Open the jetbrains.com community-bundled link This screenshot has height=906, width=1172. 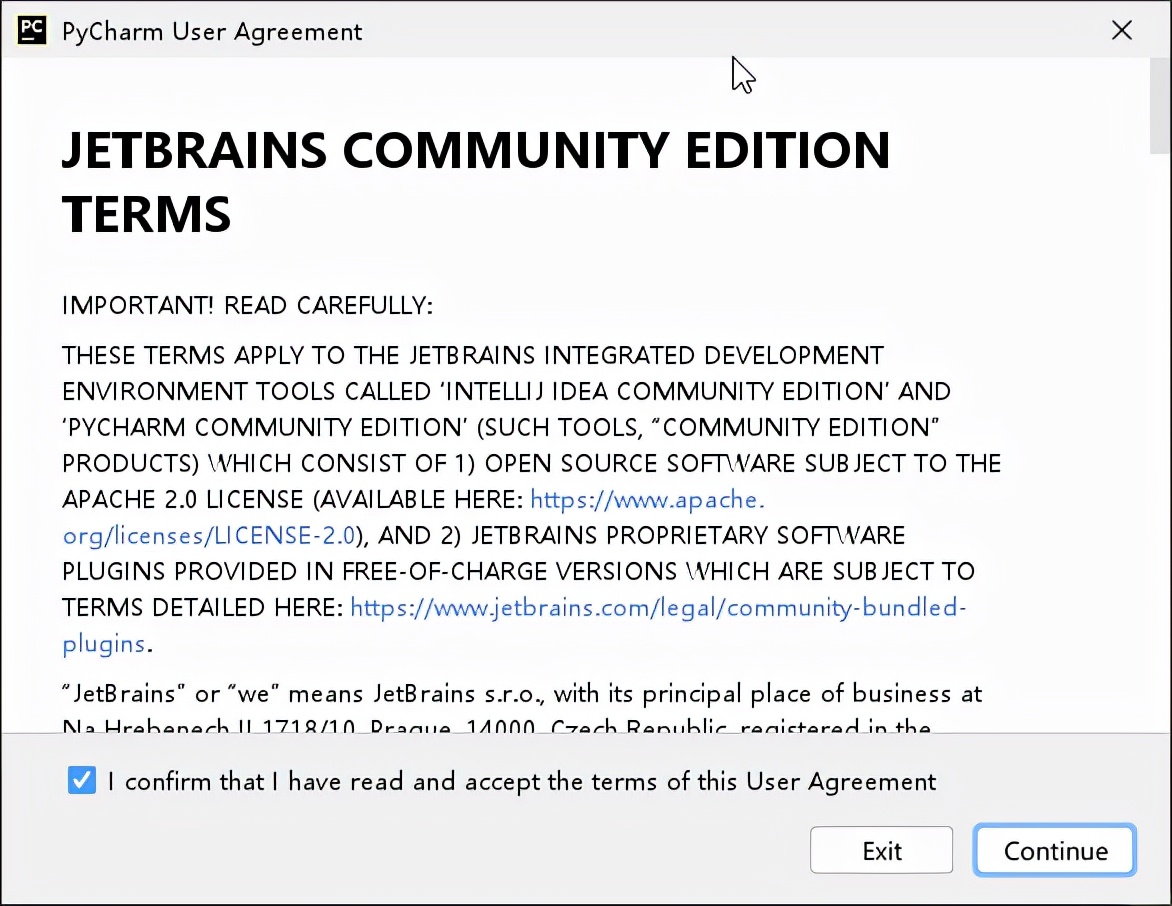658,607
